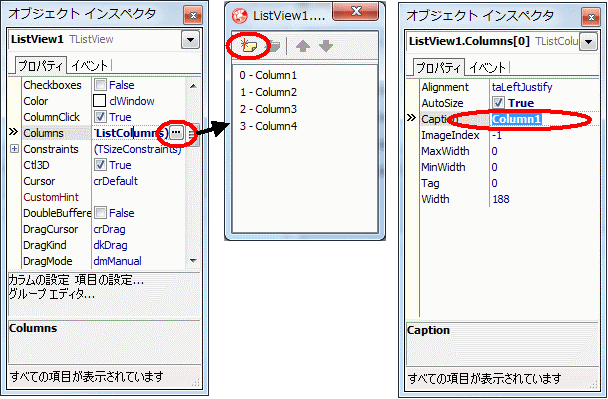608x399 pixels.
Task: Select the Columns property name
Action: pos(43,133)
